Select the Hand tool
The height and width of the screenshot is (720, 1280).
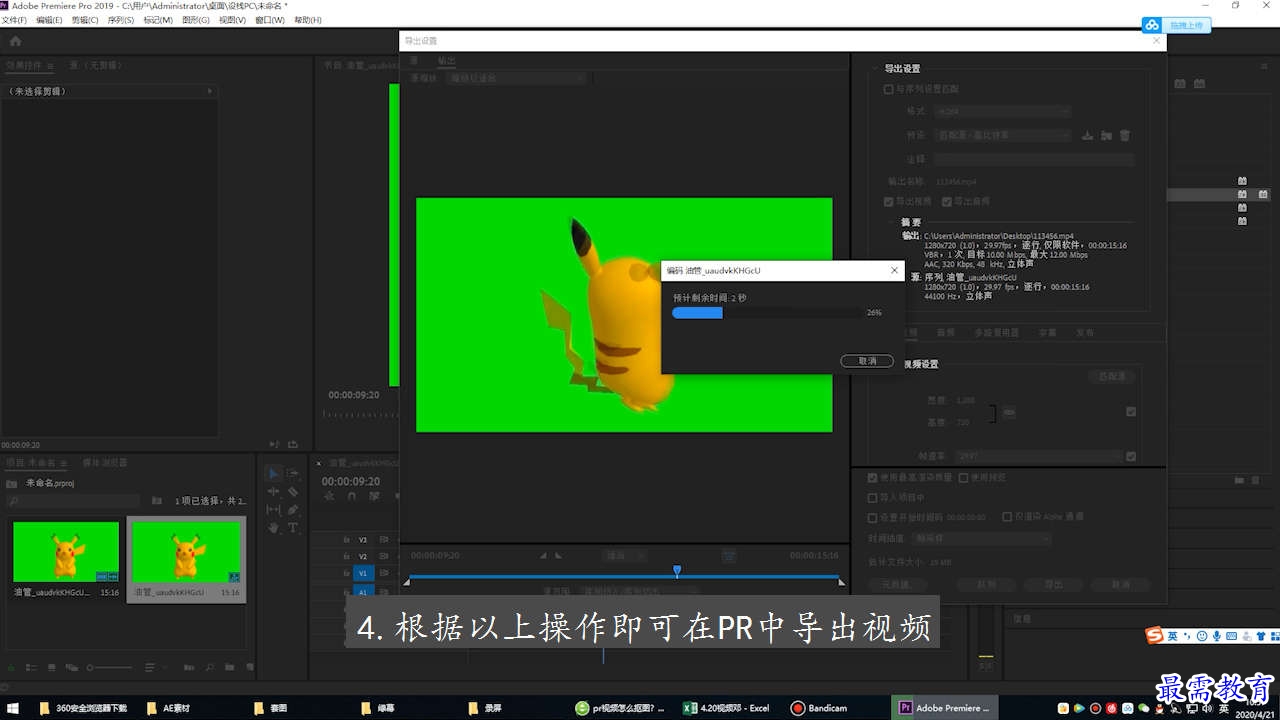[274, 527]
